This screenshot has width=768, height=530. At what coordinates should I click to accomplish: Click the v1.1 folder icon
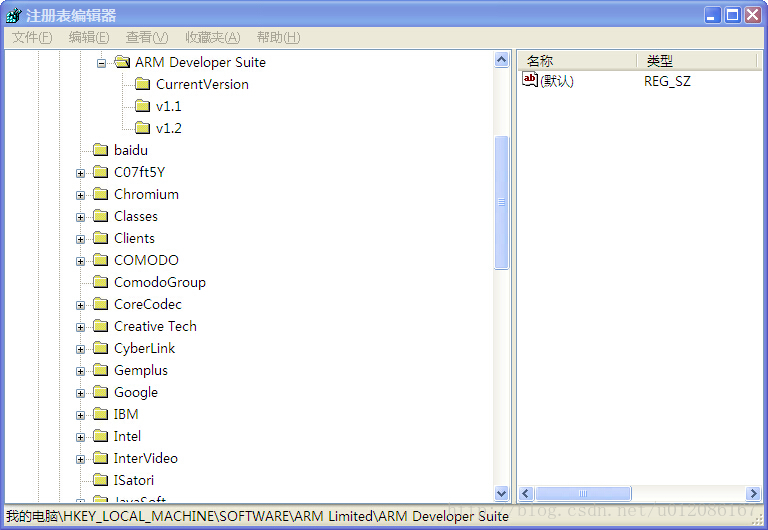point(142,106)
